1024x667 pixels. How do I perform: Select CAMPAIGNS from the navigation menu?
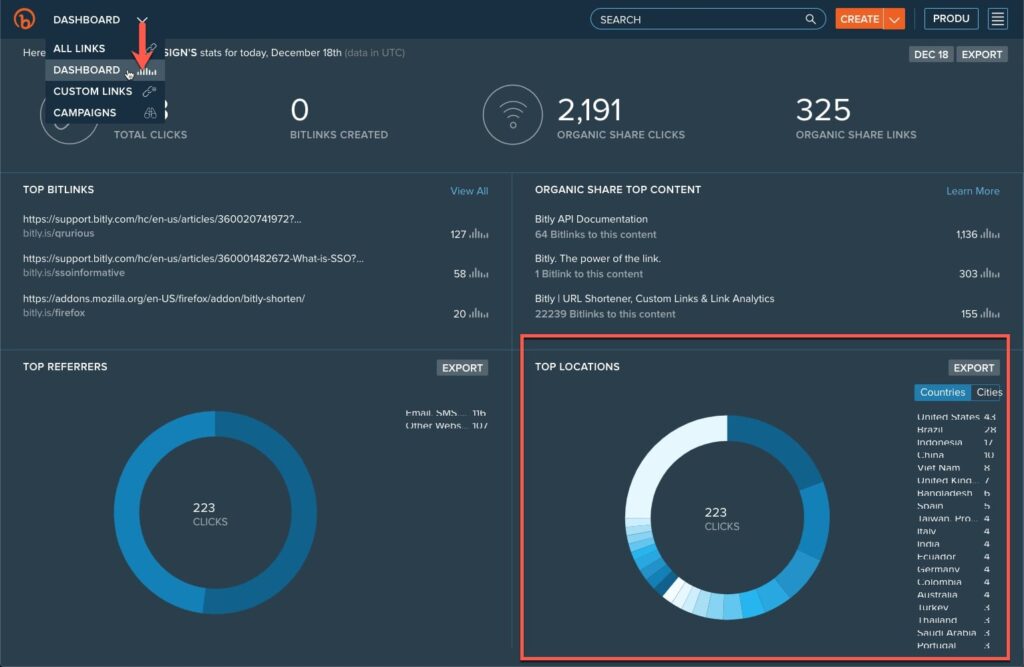coord(86,112)
